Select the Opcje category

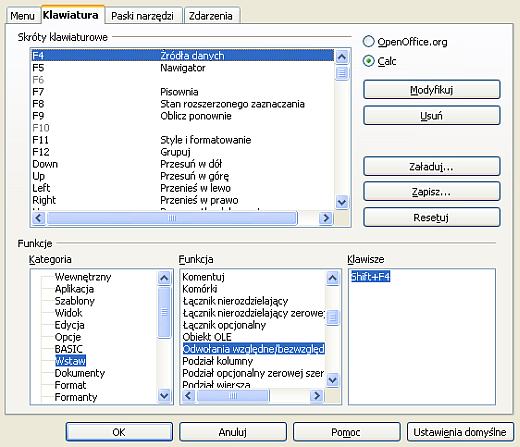[68, 337]
